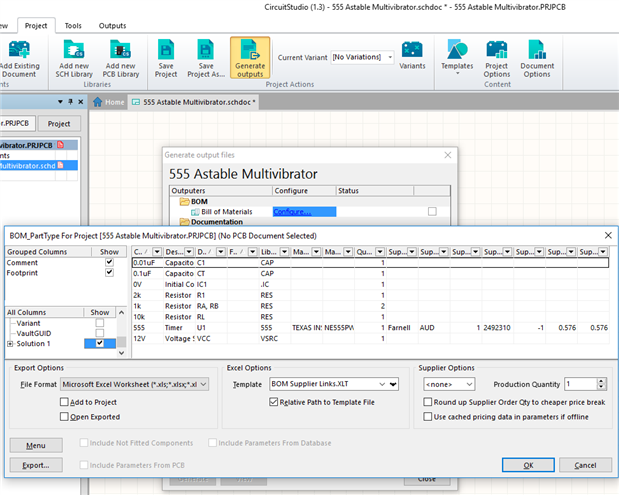Switch to the Tools ribbon tab
This screenshot has height=495, width=619.
(73, 24)
